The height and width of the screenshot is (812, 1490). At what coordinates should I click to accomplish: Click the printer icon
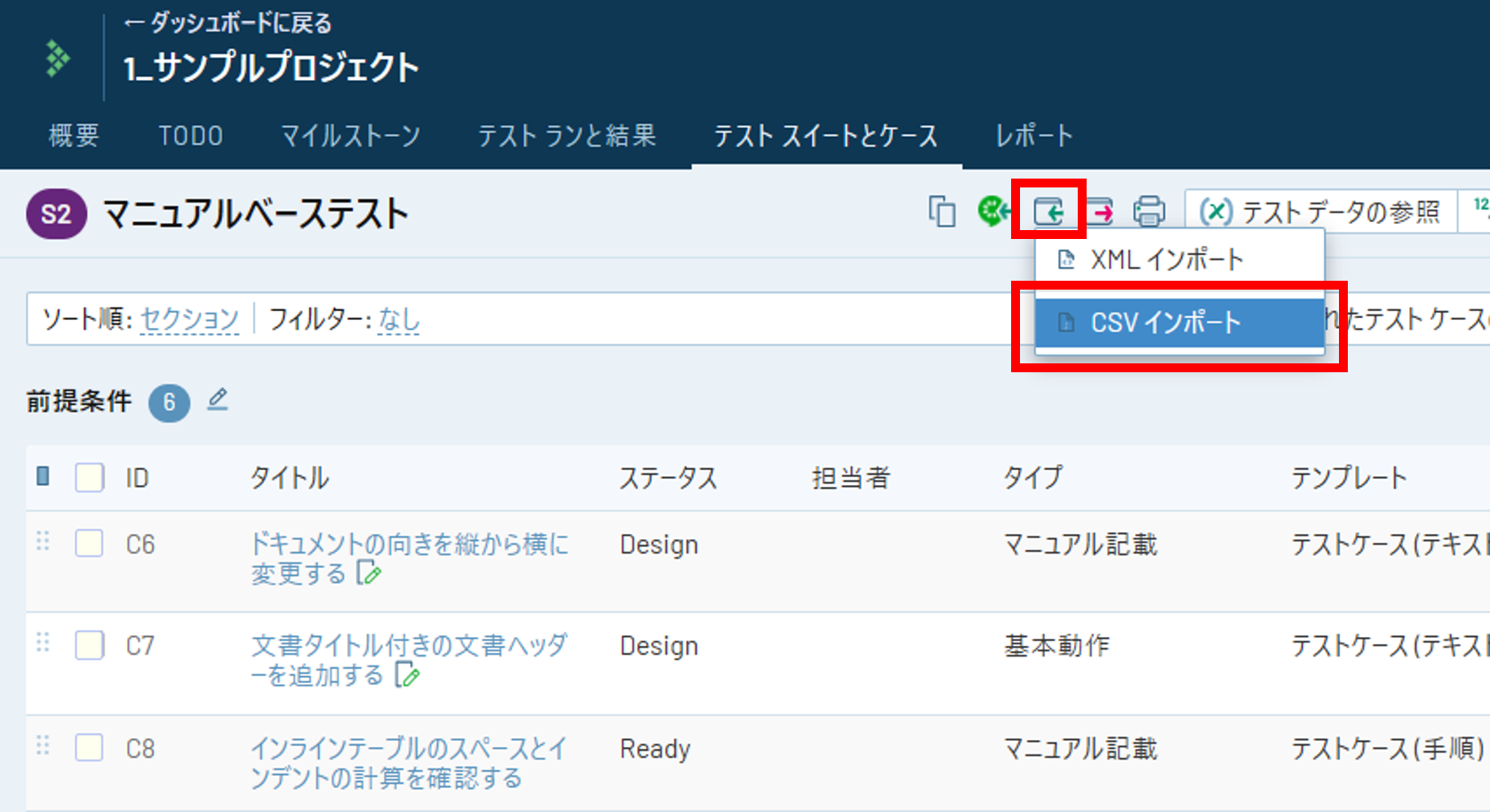pos(1149,211)
